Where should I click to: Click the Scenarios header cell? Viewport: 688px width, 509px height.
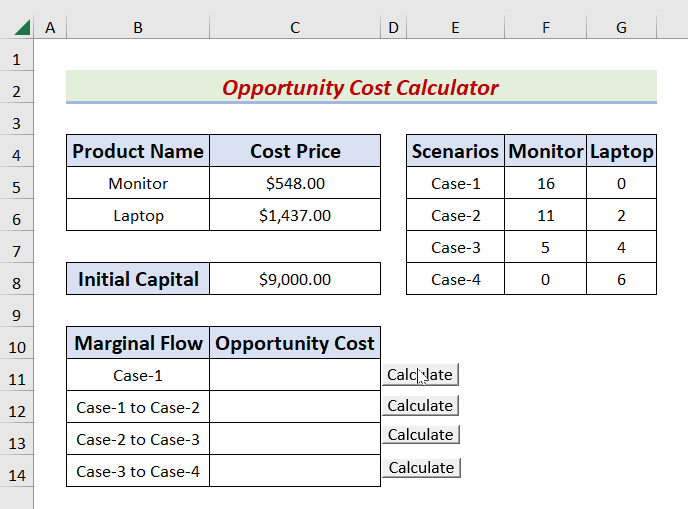click(x=455, y=152)
